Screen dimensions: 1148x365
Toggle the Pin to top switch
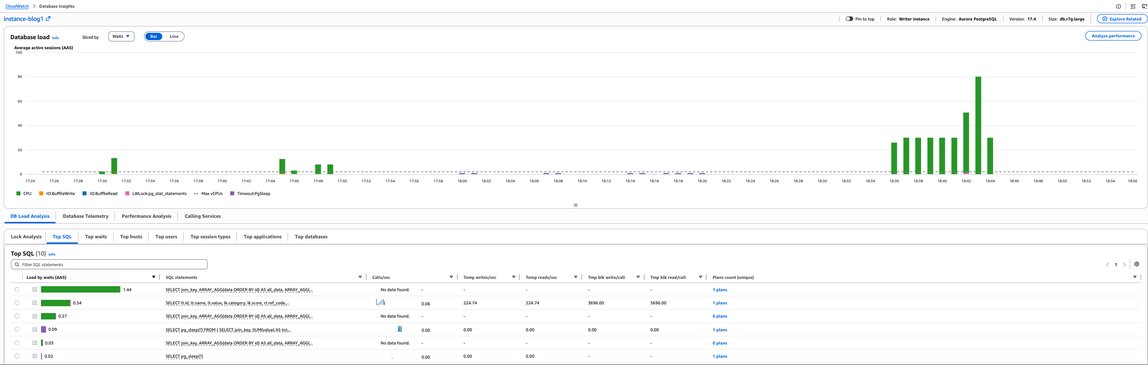click(x=849, y=18)
